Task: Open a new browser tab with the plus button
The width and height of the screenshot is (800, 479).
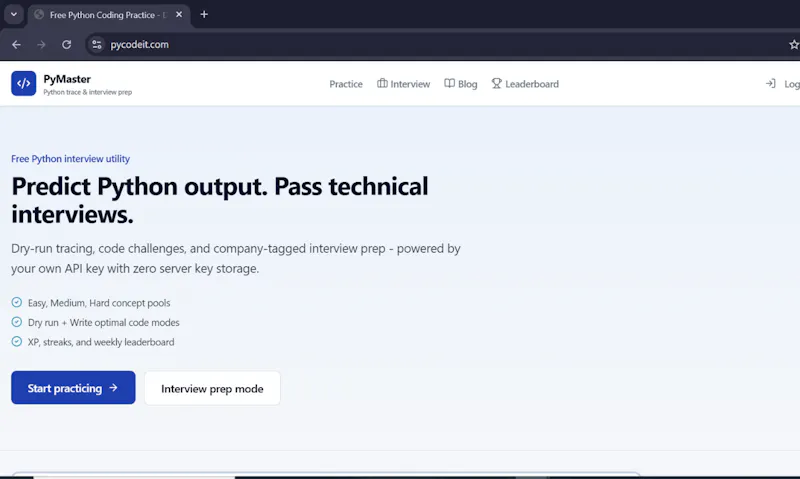Action: point(204,15)
